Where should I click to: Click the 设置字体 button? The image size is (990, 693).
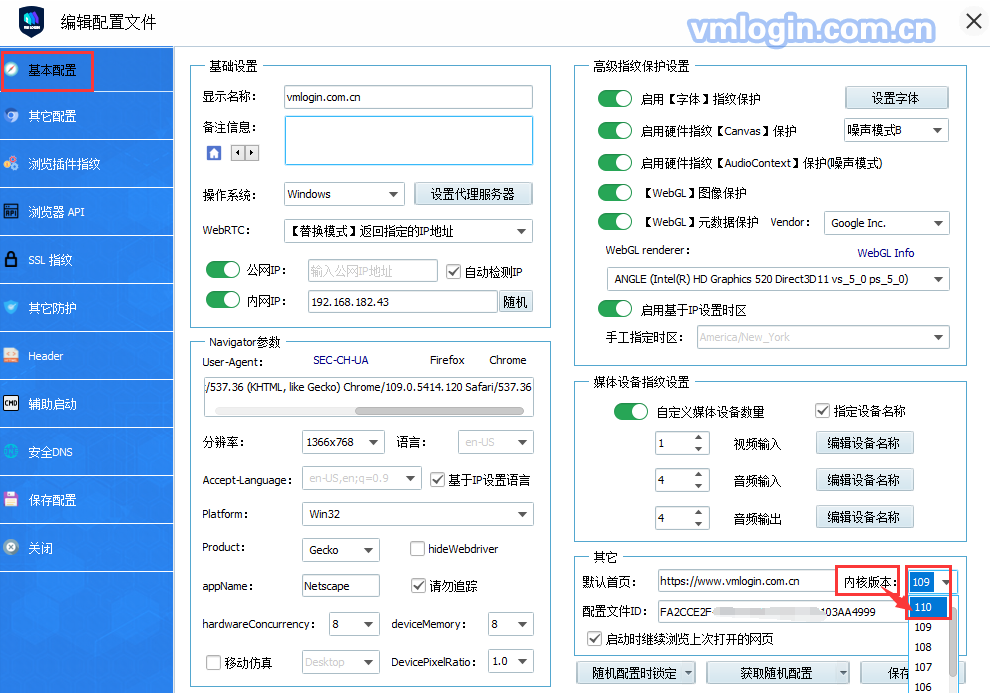point(896,98)
